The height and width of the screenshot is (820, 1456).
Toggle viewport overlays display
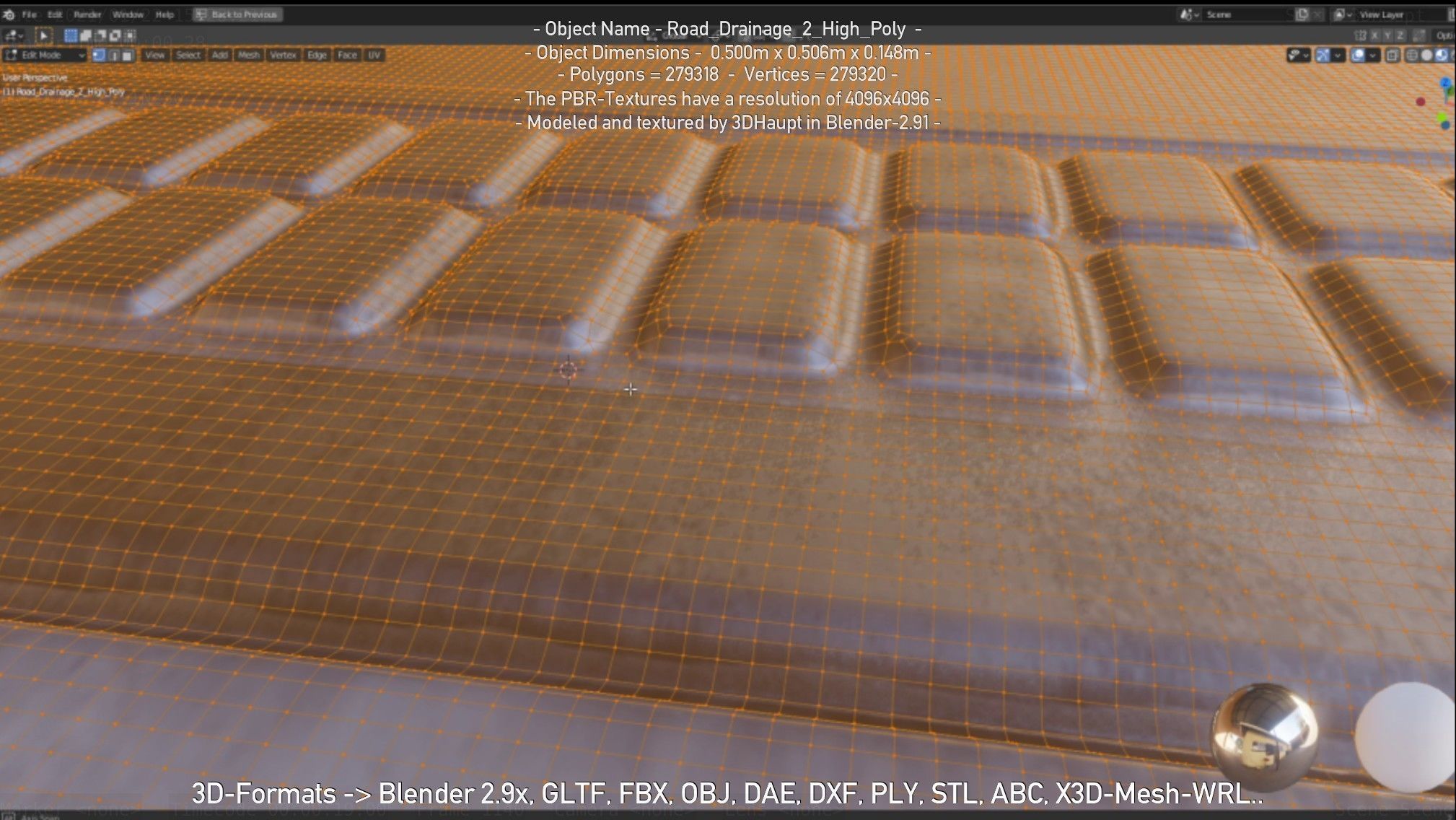[1358, 56]
